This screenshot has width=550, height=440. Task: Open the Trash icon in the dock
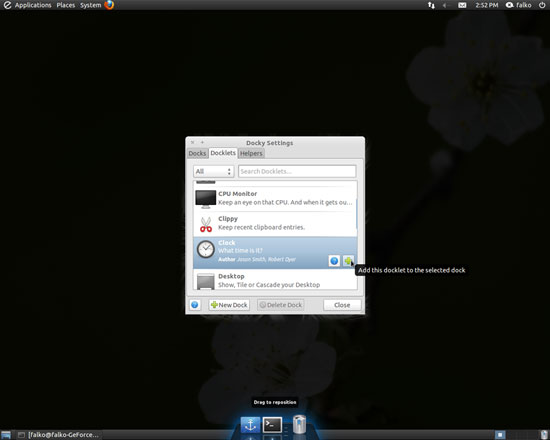click(299, 424)
